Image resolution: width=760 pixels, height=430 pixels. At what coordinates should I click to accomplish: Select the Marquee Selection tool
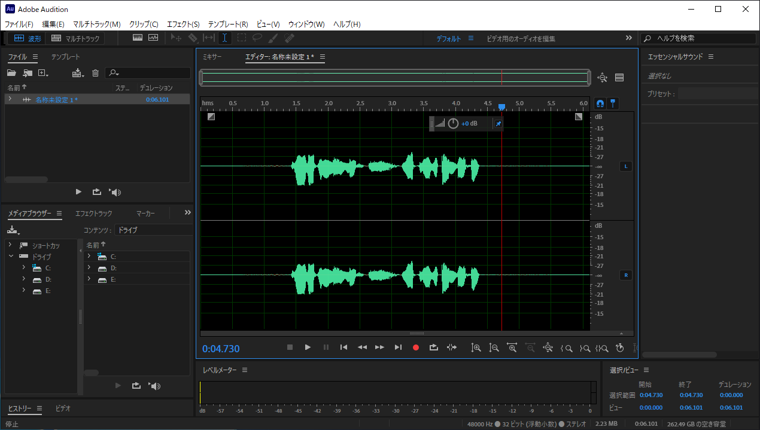point(241,38)
